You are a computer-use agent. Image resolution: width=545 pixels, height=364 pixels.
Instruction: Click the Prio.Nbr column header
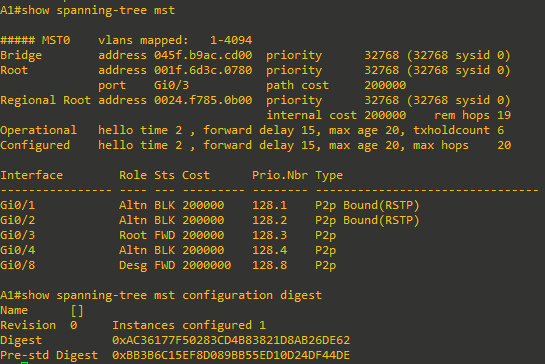[280, 175]
